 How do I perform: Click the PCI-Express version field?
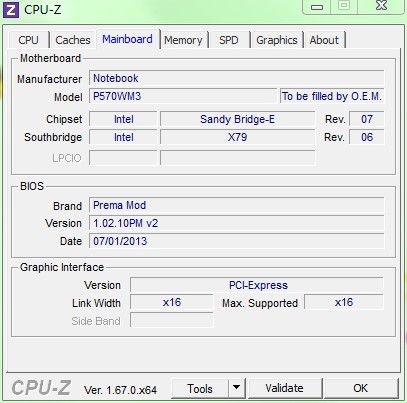257,285
